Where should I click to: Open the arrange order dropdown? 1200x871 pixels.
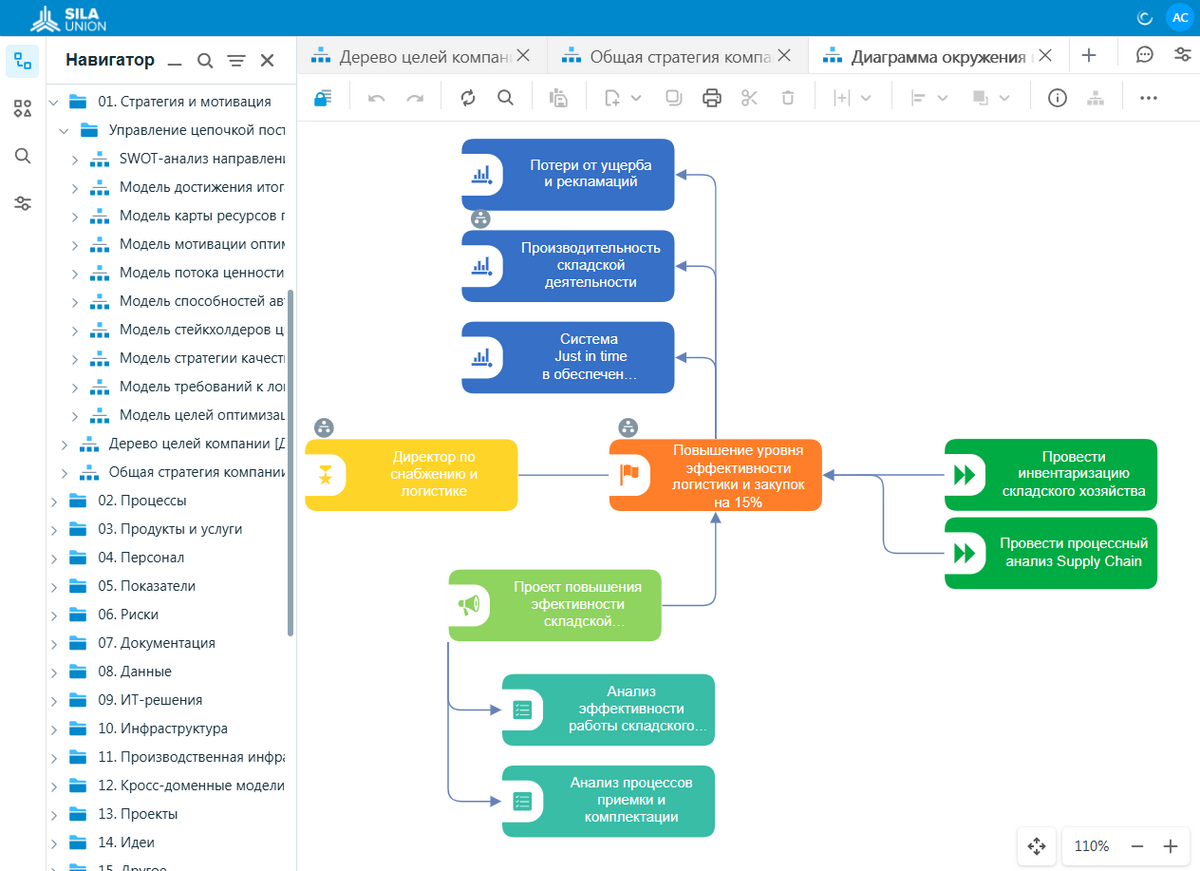click(991, 98)
